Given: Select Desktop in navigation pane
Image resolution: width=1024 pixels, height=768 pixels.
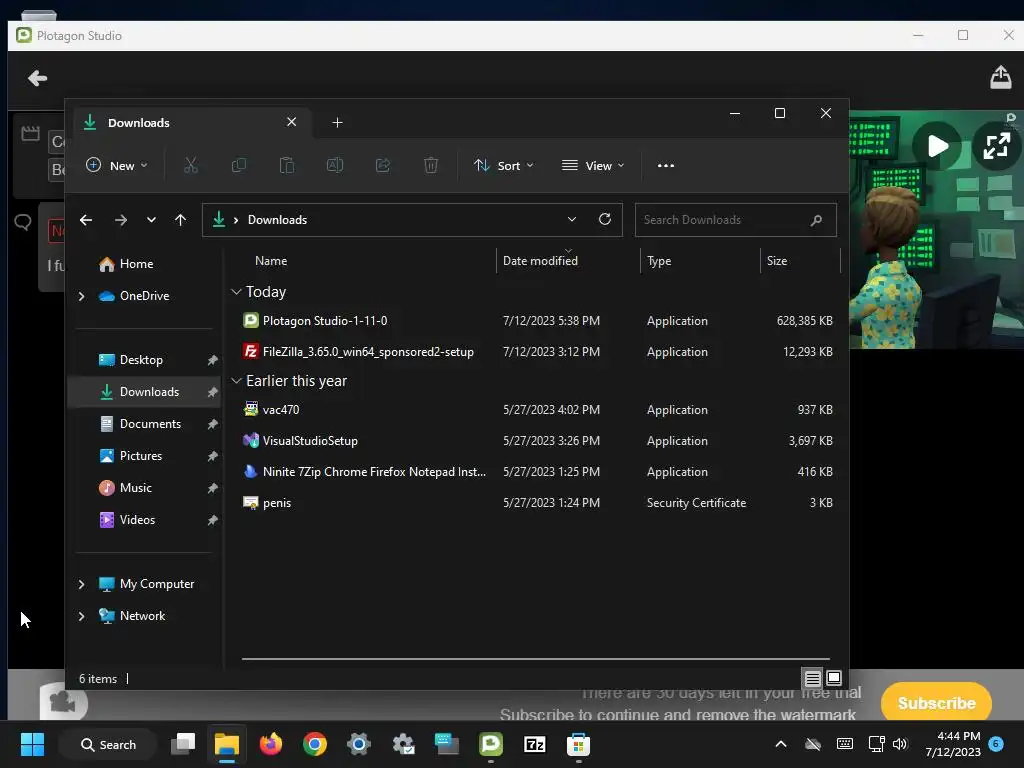Looking at the screenshot, I should pyautogui.click(x=145, y=360).
